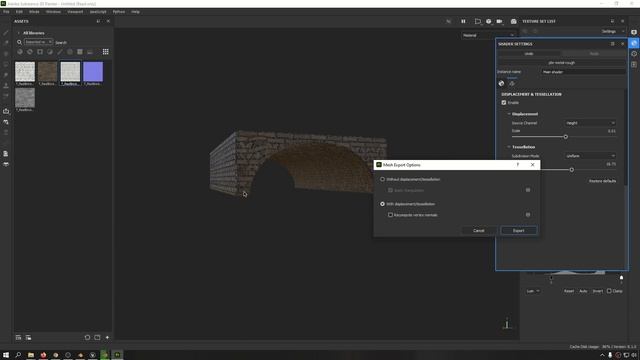Select 'Without displacement/tessellation' radio option
This screenshot has height=360, width=640.
(382, 179)
